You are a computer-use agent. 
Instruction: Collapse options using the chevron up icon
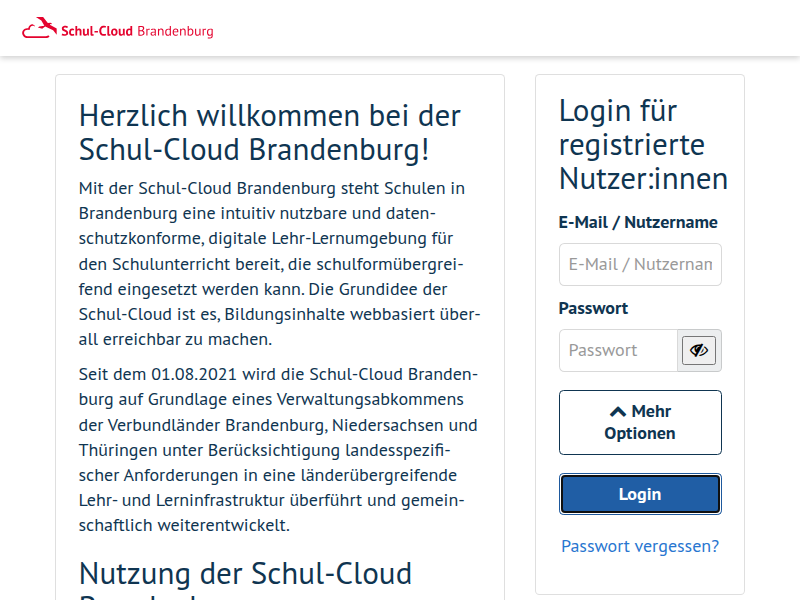(x=617, y=412)
